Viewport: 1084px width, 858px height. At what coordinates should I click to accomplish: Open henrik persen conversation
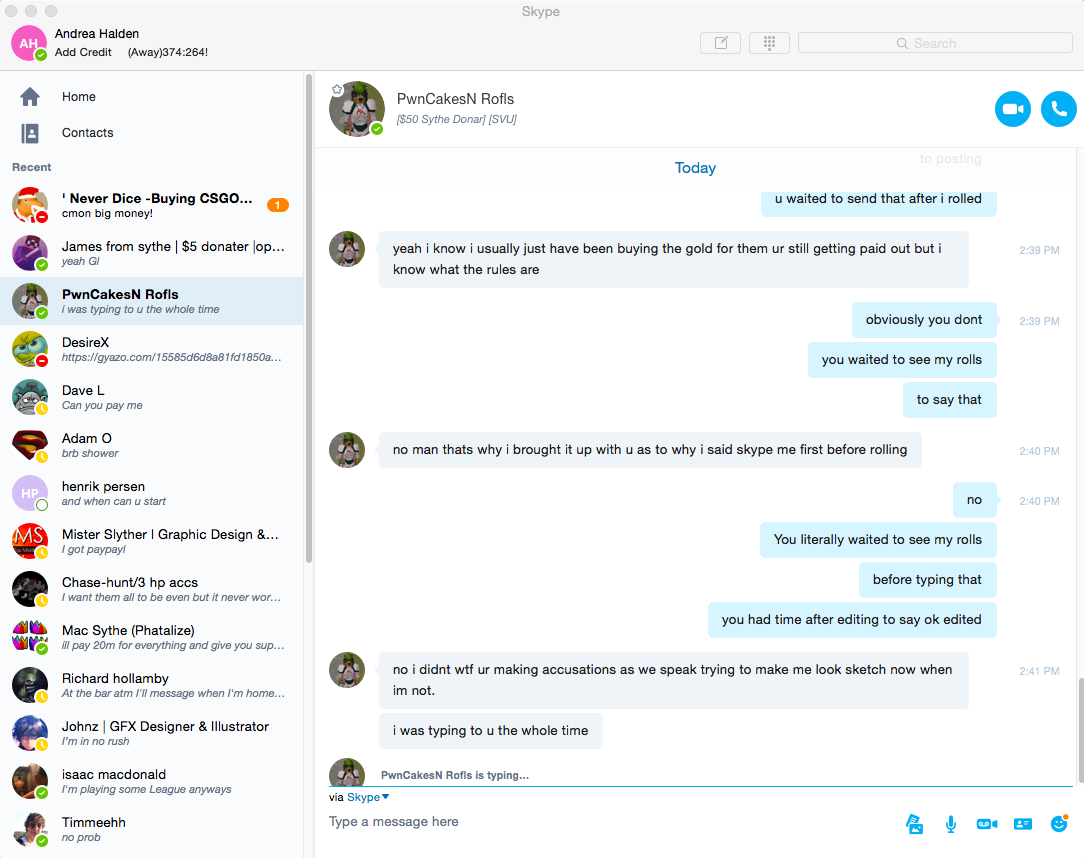click(151, 493)
